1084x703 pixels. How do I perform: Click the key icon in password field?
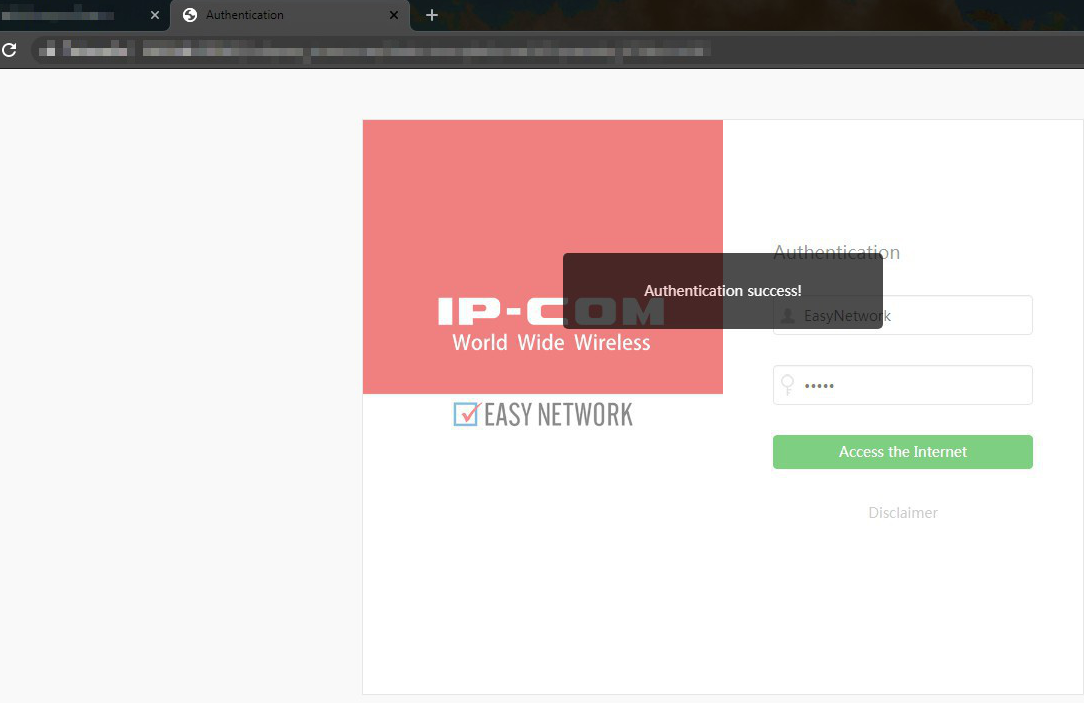coord(787,385)
